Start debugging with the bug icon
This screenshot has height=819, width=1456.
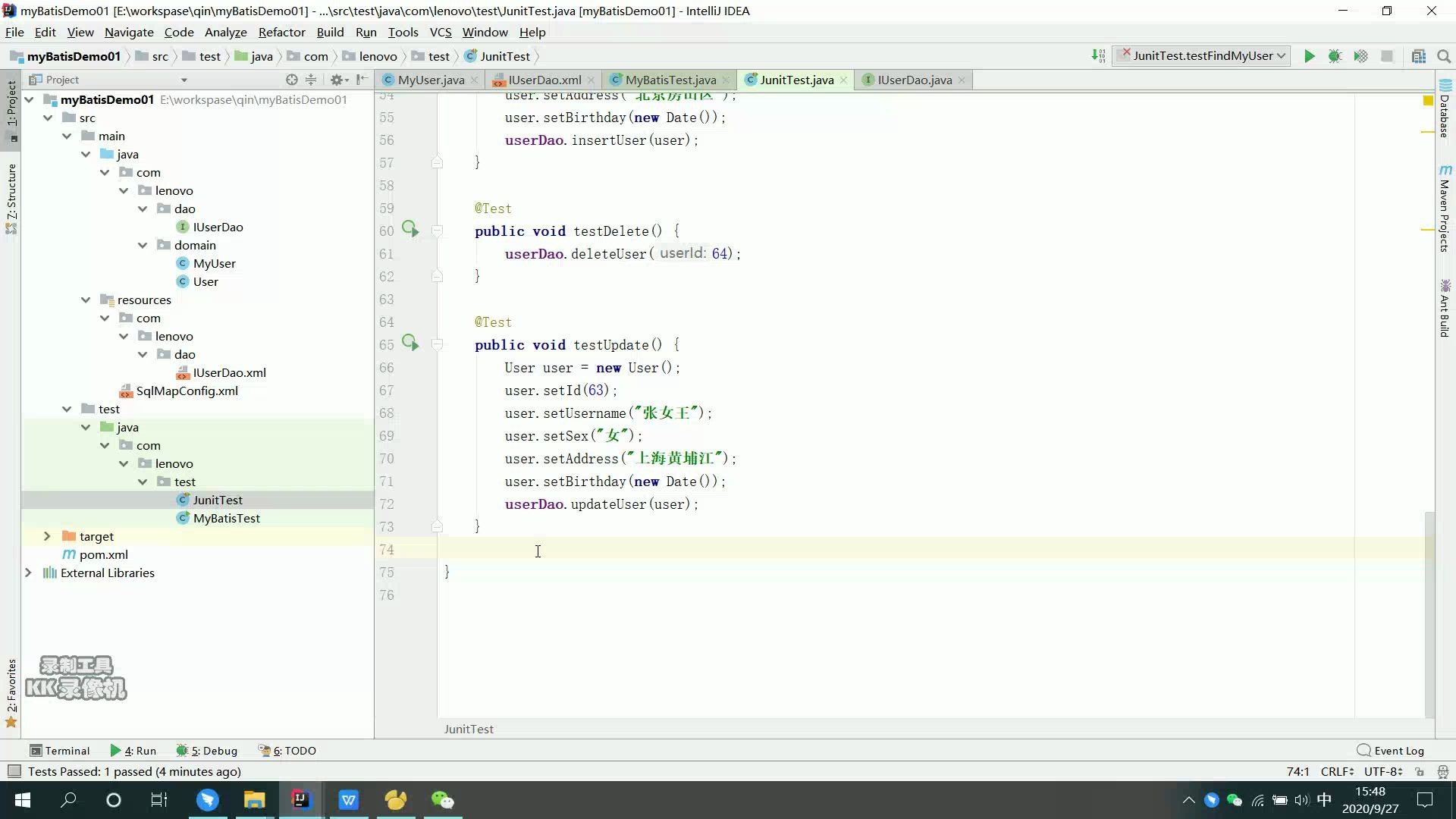click(1335, 56)
